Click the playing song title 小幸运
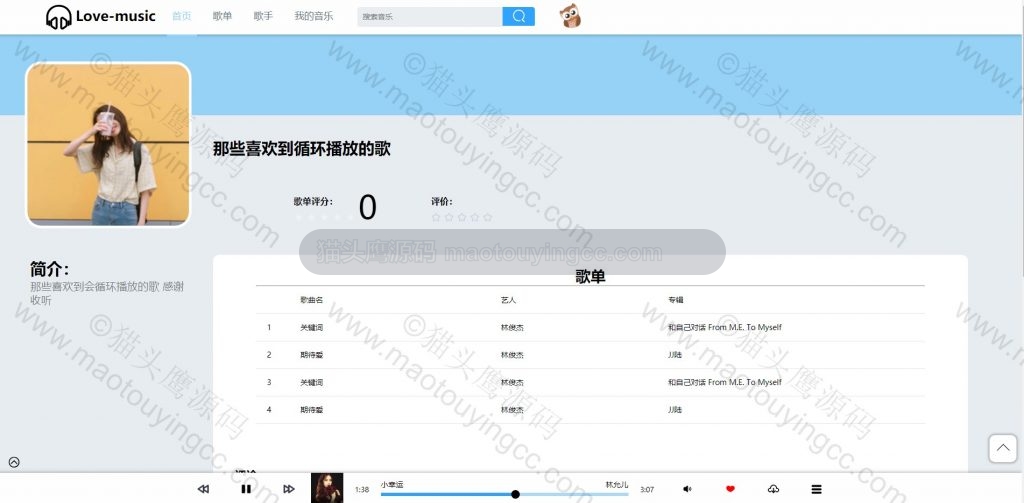Viewport: 1024px width, 503px height. tap(392, 484)
